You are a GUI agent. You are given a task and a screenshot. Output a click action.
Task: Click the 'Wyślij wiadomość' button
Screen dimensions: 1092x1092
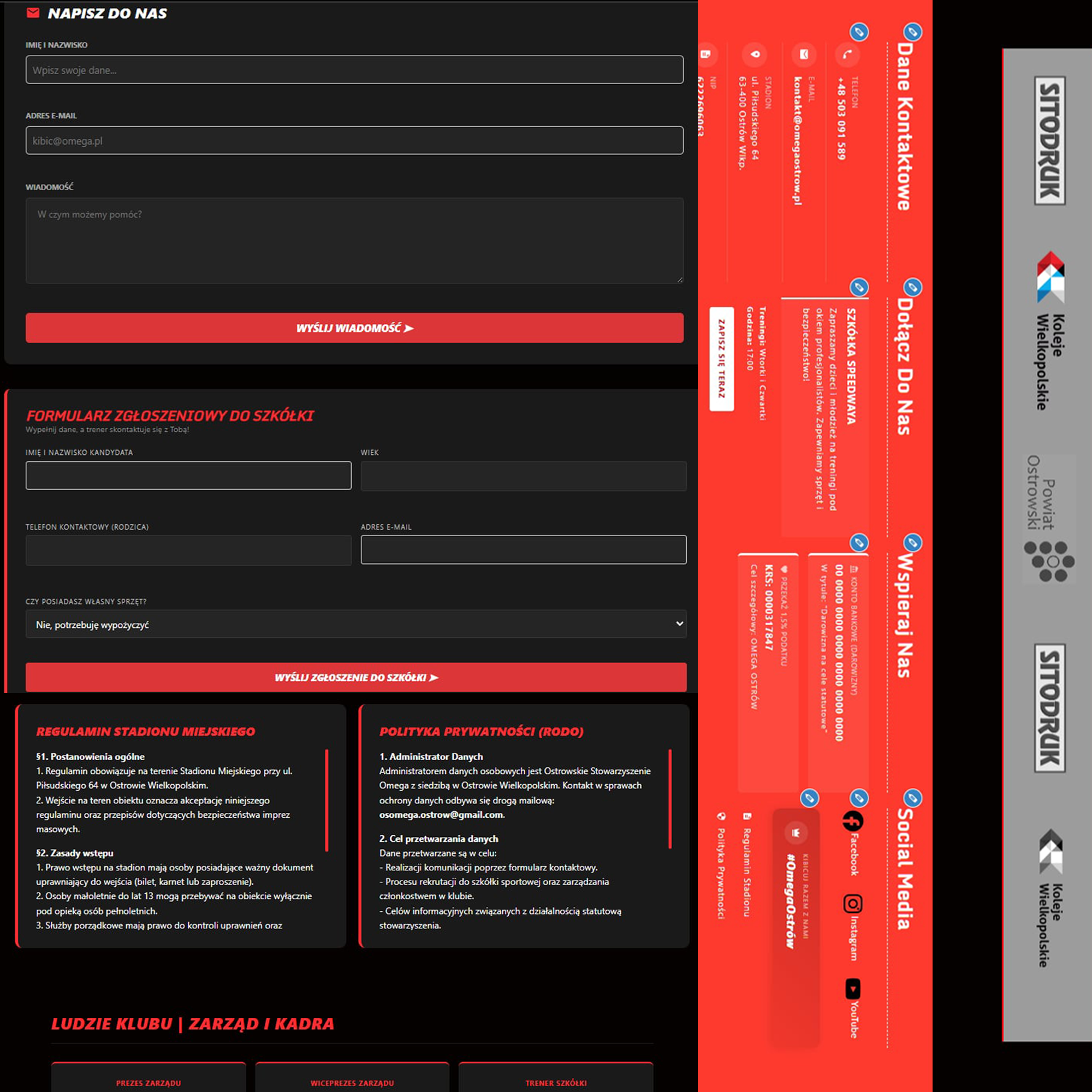354,328
